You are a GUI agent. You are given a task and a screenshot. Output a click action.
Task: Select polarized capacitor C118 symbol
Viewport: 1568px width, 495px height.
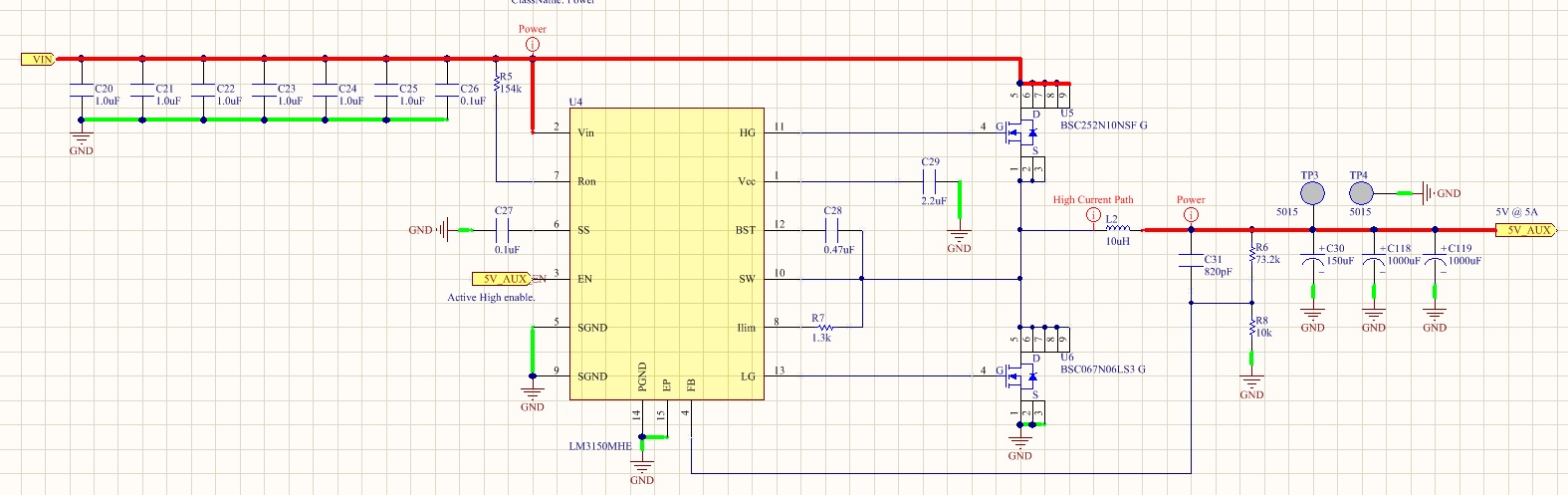click(1373, 261)
